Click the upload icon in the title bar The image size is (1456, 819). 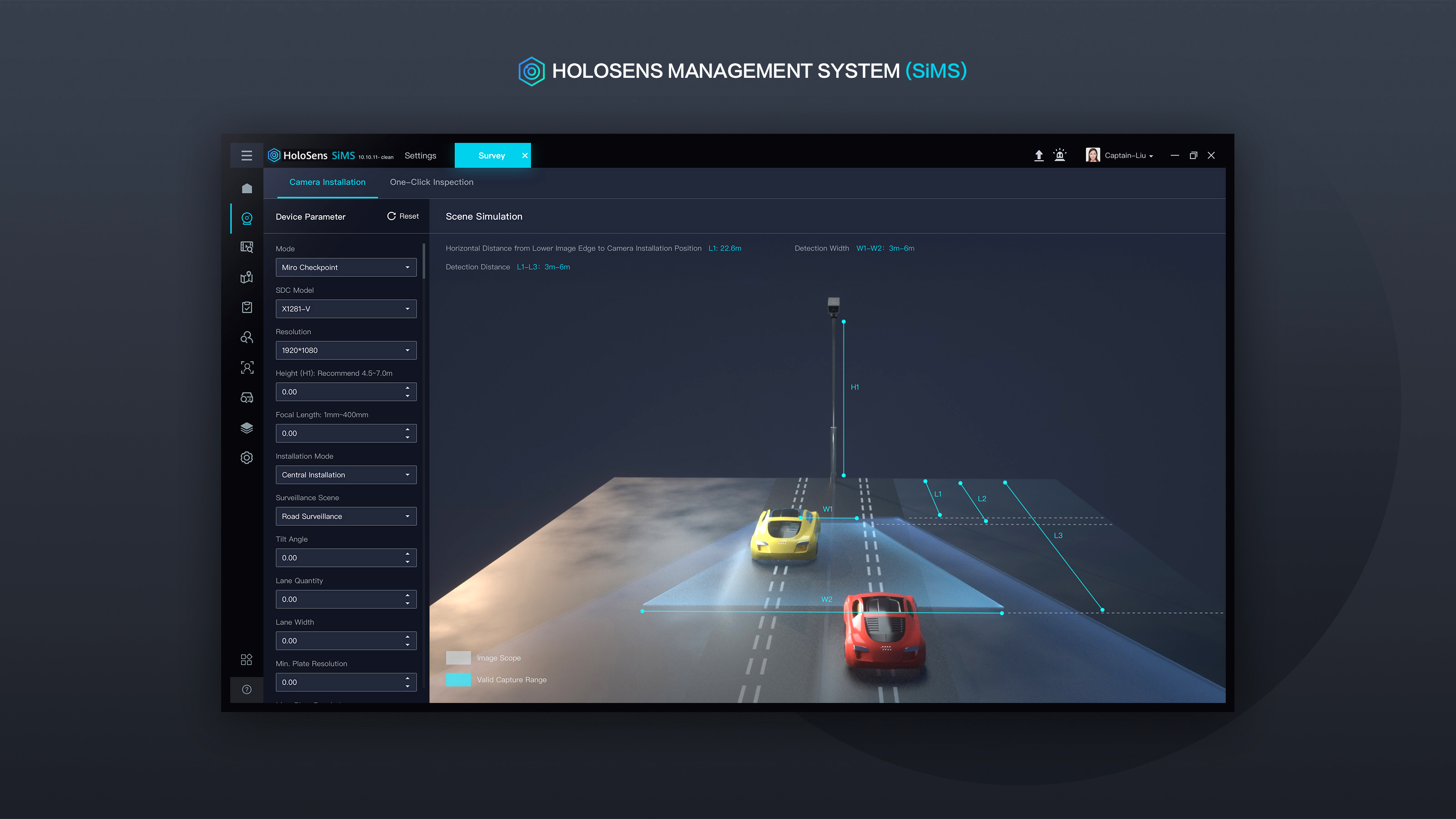coord(1039,155)
